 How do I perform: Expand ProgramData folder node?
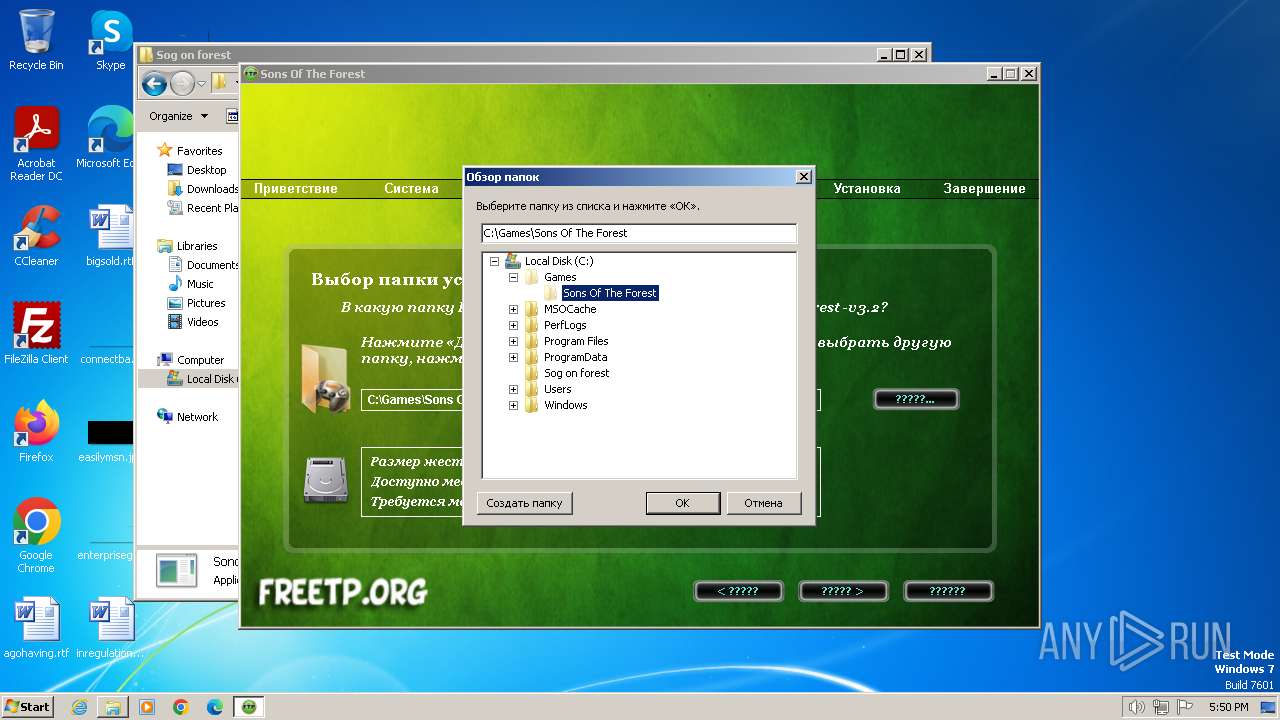pos(513,357)
